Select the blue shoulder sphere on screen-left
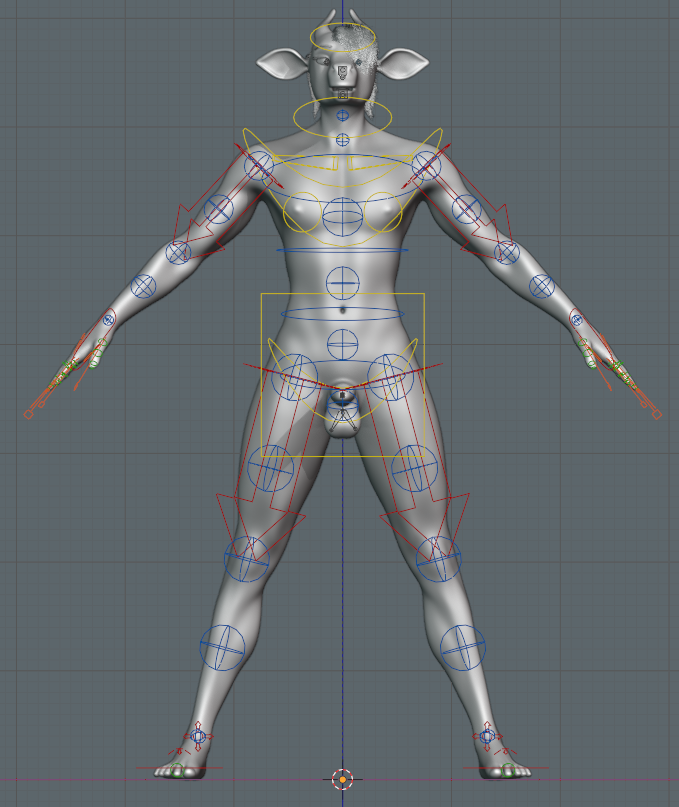This screenshot has width=679, height=807. 259,166
